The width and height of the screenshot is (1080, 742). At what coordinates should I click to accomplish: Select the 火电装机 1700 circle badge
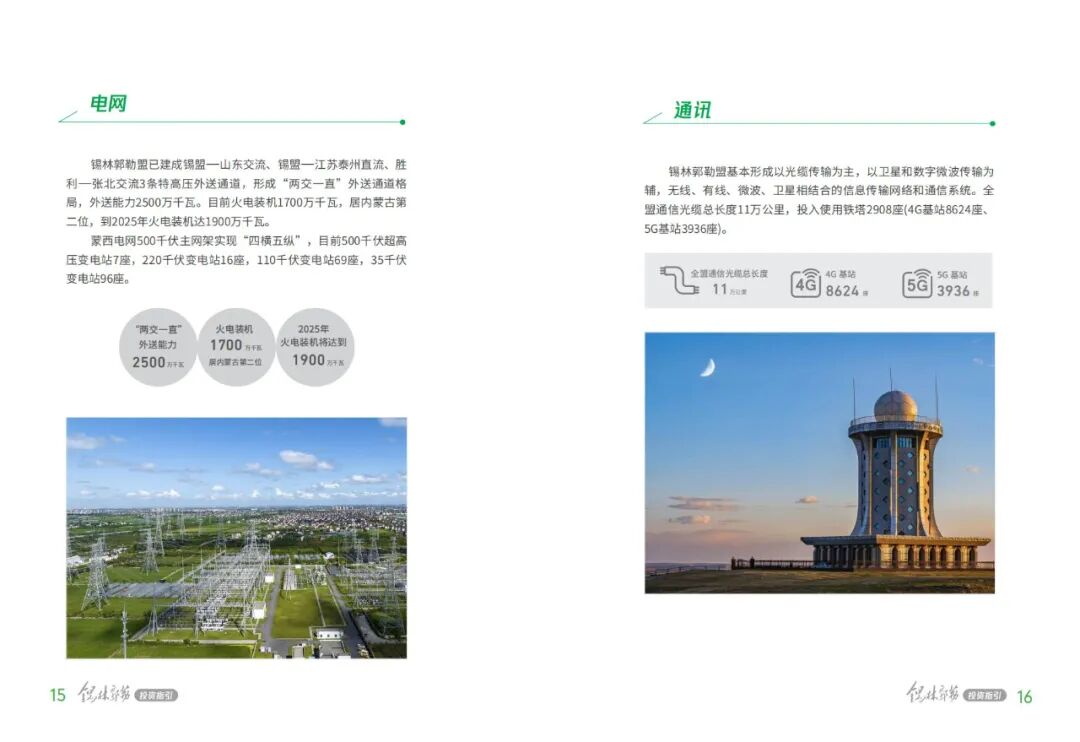(236, 347)
